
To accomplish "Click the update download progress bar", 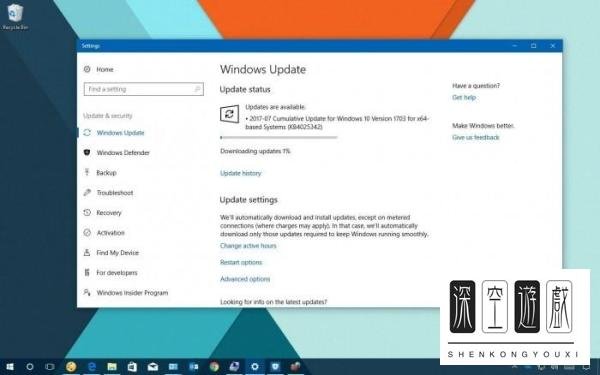I will 279,137.
